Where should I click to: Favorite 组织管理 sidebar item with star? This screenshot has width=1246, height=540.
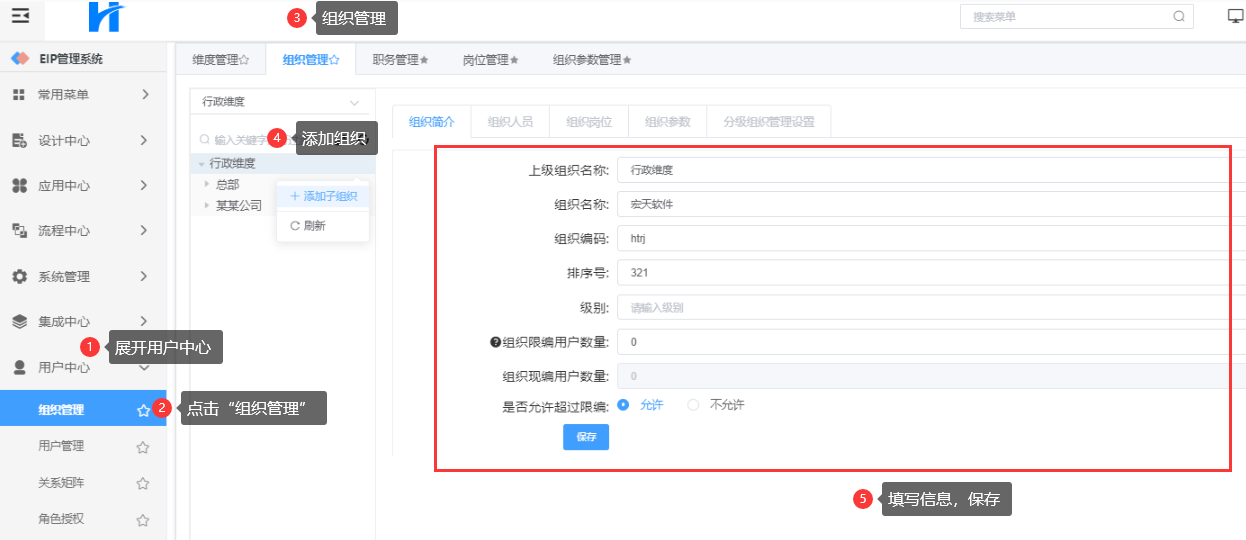[x=143, y=410]
